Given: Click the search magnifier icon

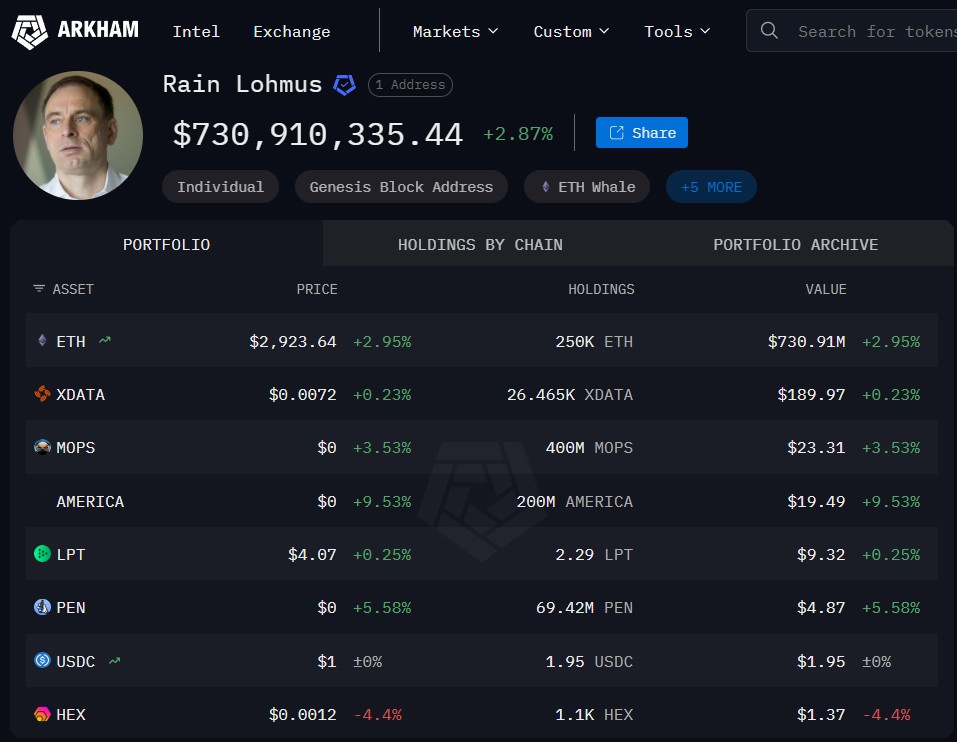Looking at the screenshot, I should coord(769,31).
